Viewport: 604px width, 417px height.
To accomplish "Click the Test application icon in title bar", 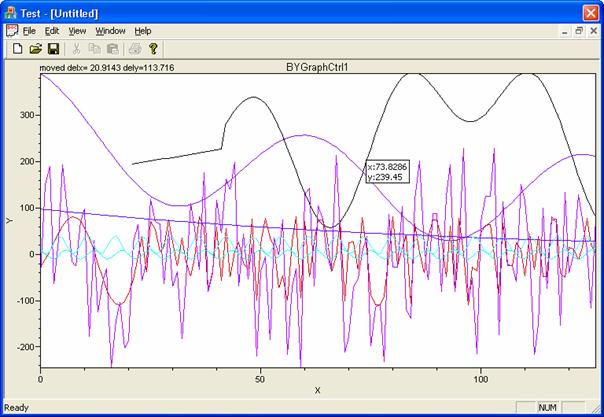I will (x=13, y=11).
